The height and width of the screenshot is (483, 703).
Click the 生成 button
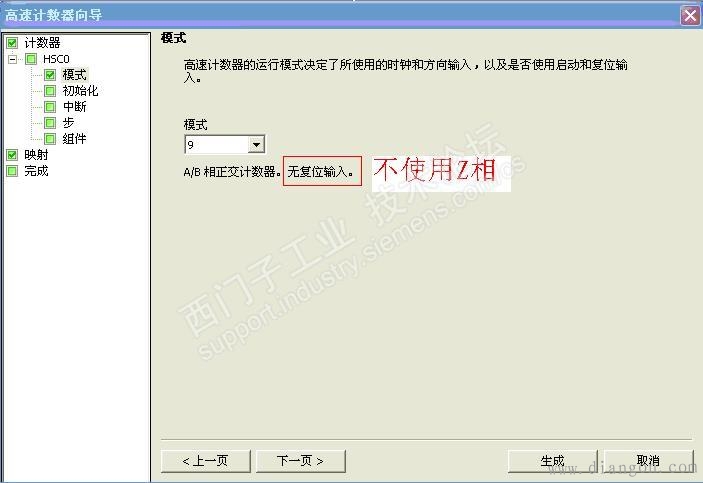552,461
